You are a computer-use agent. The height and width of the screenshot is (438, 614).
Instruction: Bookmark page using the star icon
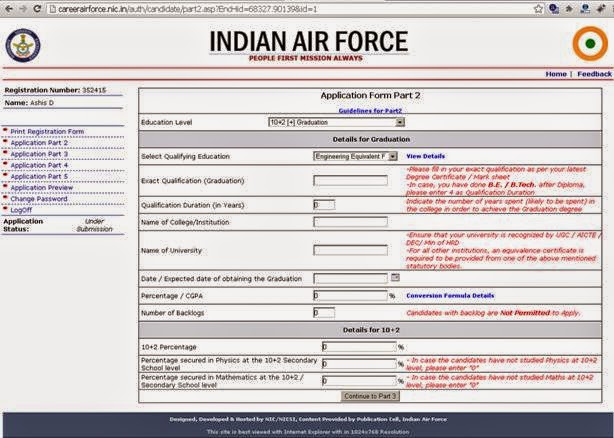tap(539, 9)
